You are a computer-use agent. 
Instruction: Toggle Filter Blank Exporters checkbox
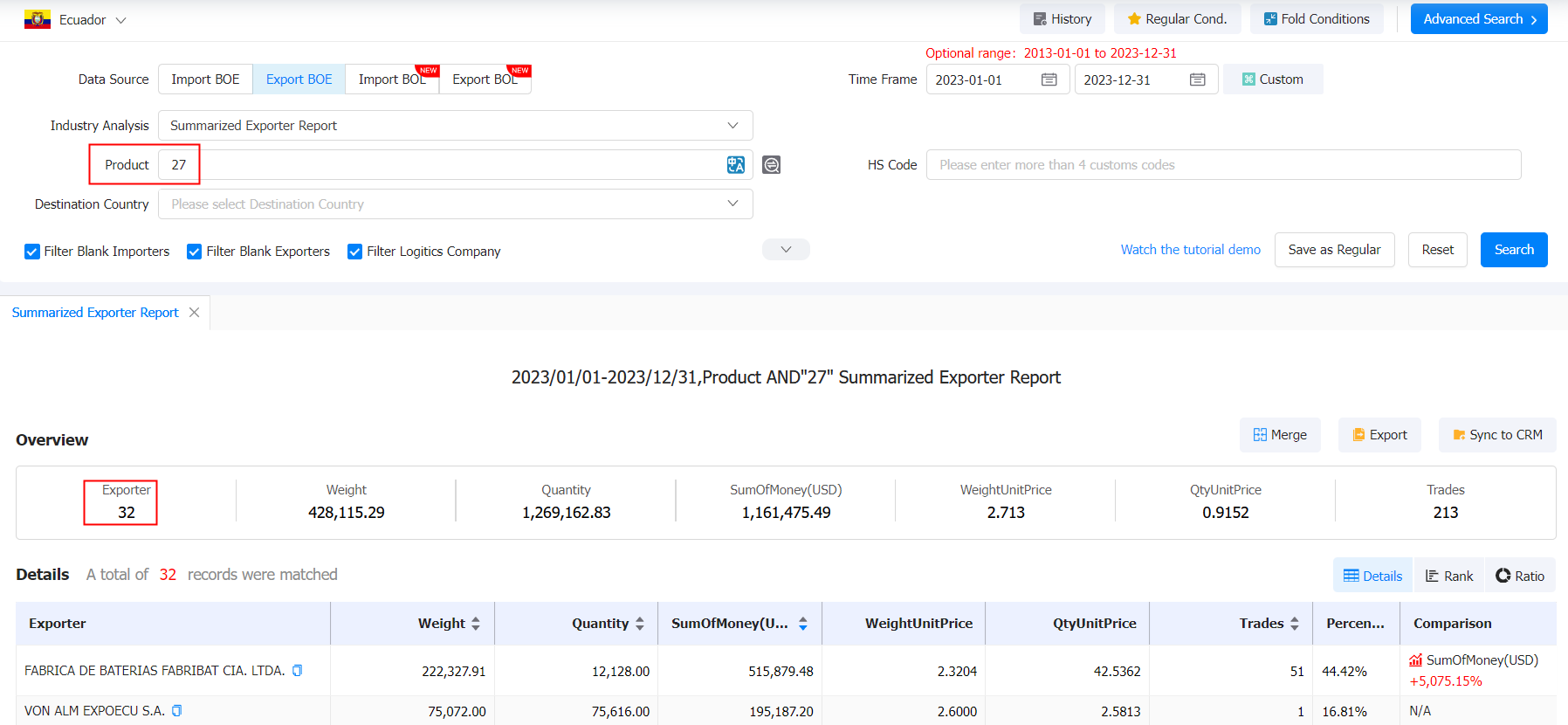tap(195, 252)
